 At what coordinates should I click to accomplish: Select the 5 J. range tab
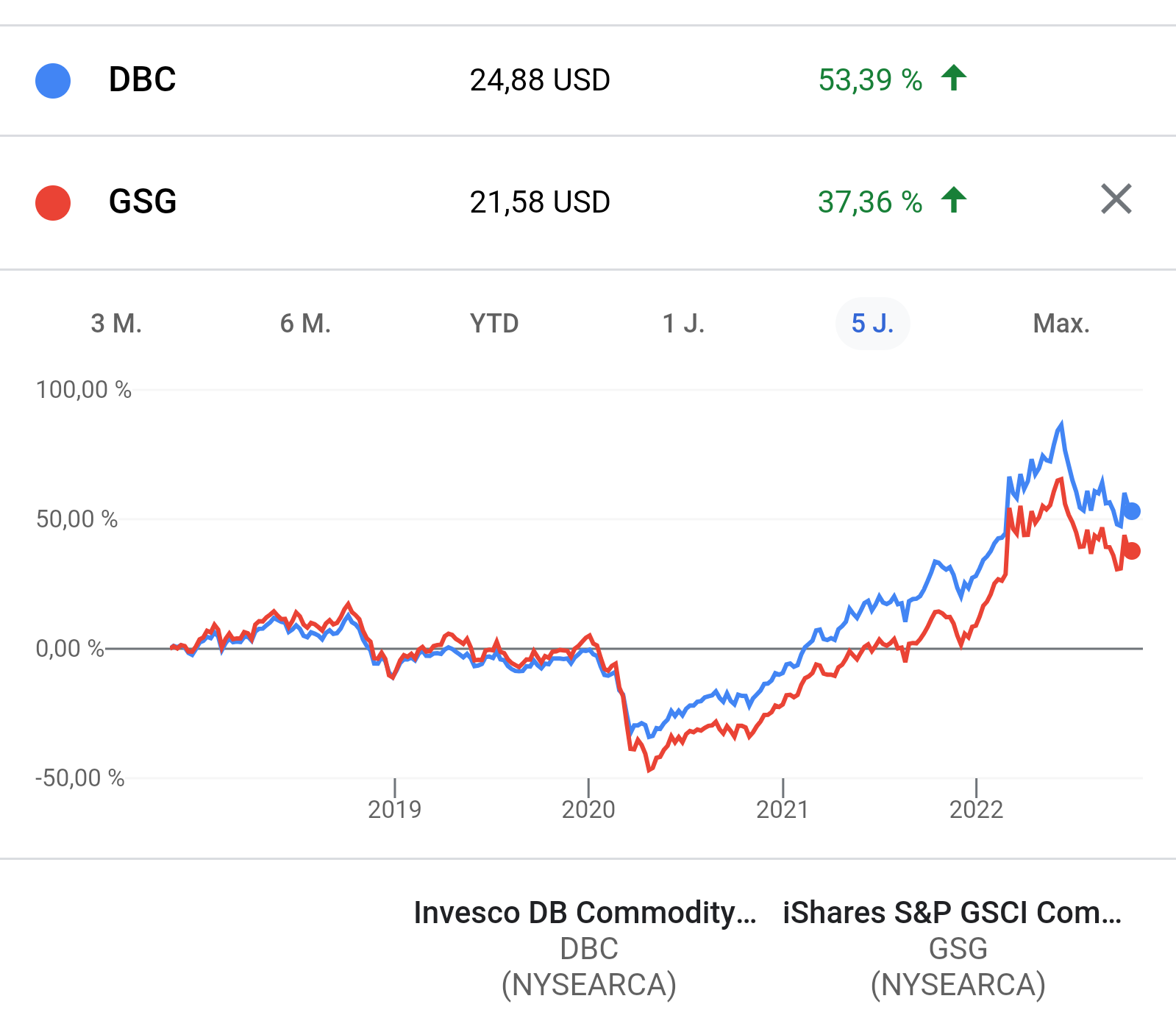(x=872, y=324)
